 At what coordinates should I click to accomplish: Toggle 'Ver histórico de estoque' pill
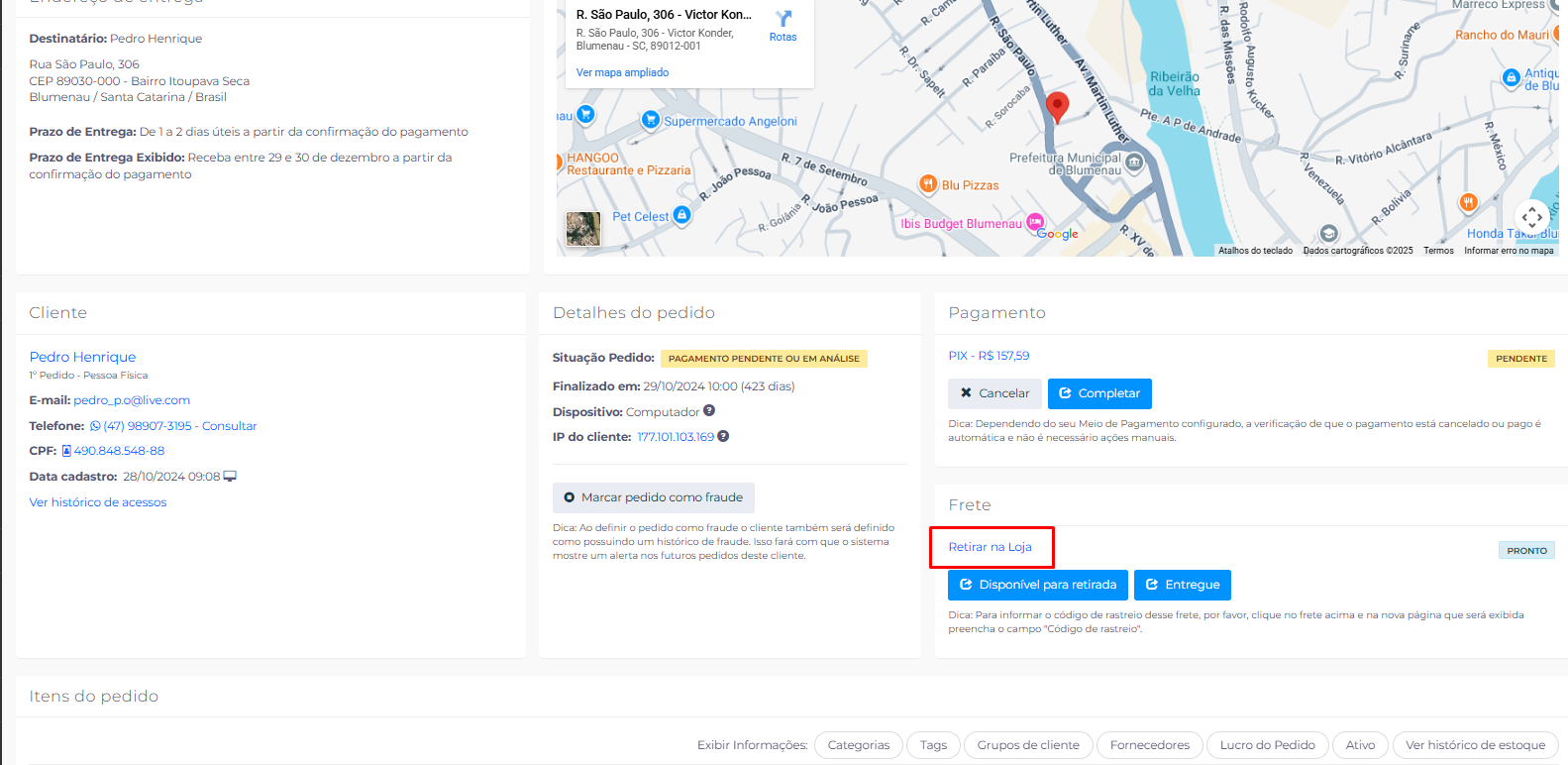[1476, 745]
